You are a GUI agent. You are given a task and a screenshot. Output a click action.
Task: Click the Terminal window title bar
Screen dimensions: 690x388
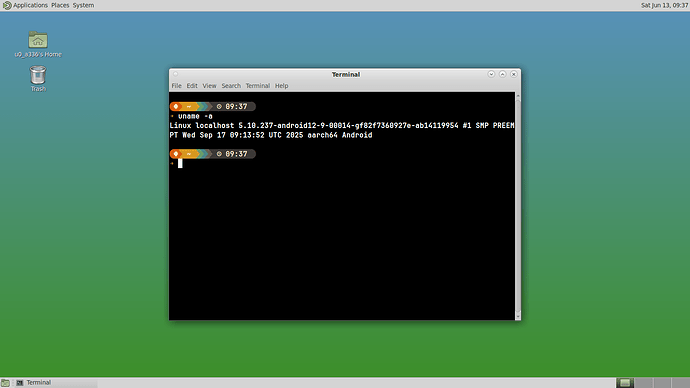(345, 74)
